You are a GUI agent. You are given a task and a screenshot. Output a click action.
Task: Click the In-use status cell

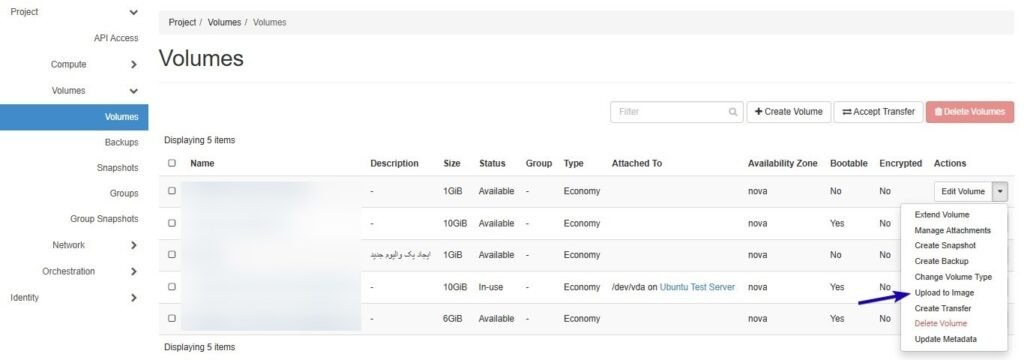pos(491,287)
